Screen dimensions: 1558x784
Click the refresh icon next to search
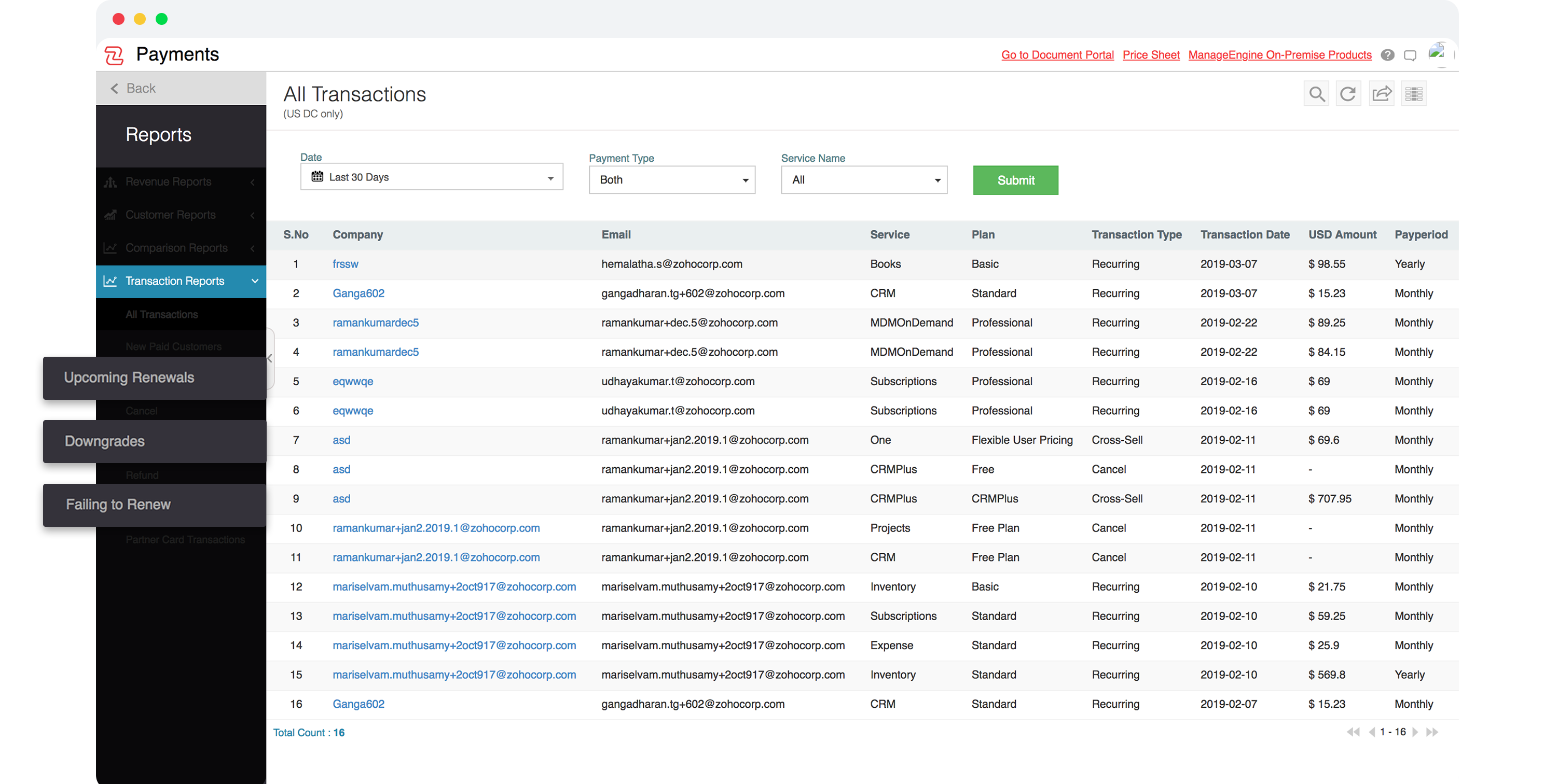click(x=1349, y=93)
